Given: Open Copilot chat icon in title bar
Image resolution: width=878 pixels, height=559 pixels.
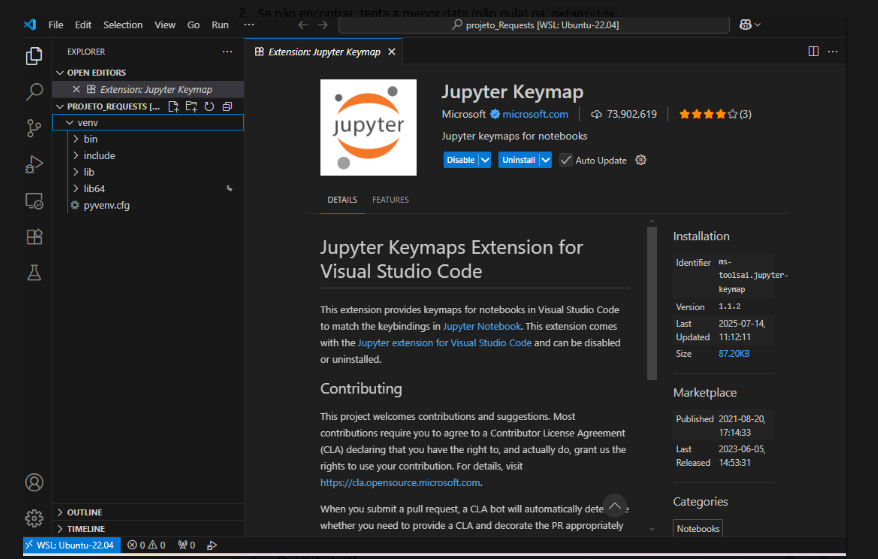Looking at the screenshot, I should tap(745, 25).
